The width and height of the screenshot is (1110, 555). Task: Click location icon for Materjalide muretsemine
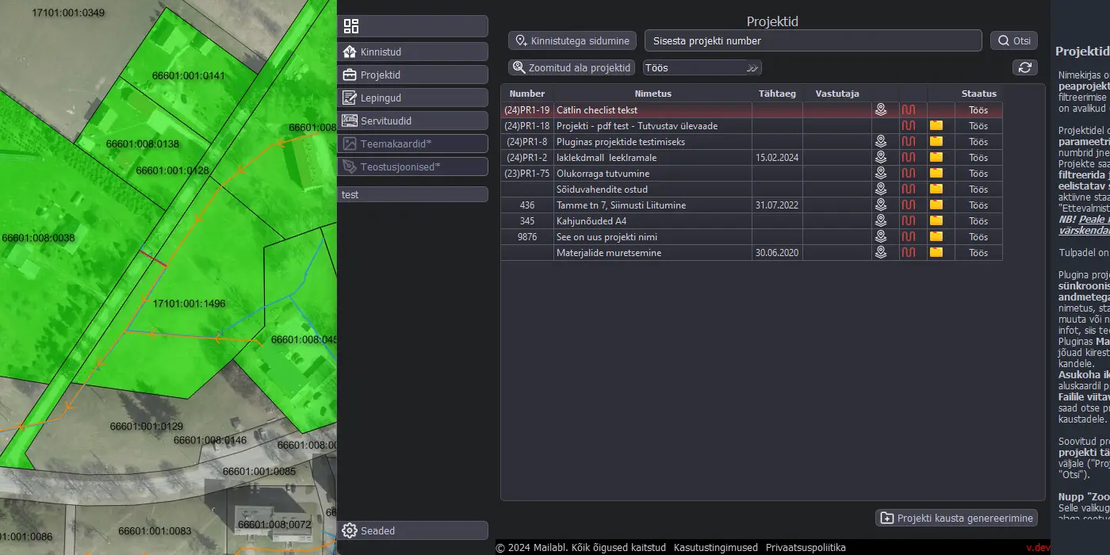click(x=881, y=252)
